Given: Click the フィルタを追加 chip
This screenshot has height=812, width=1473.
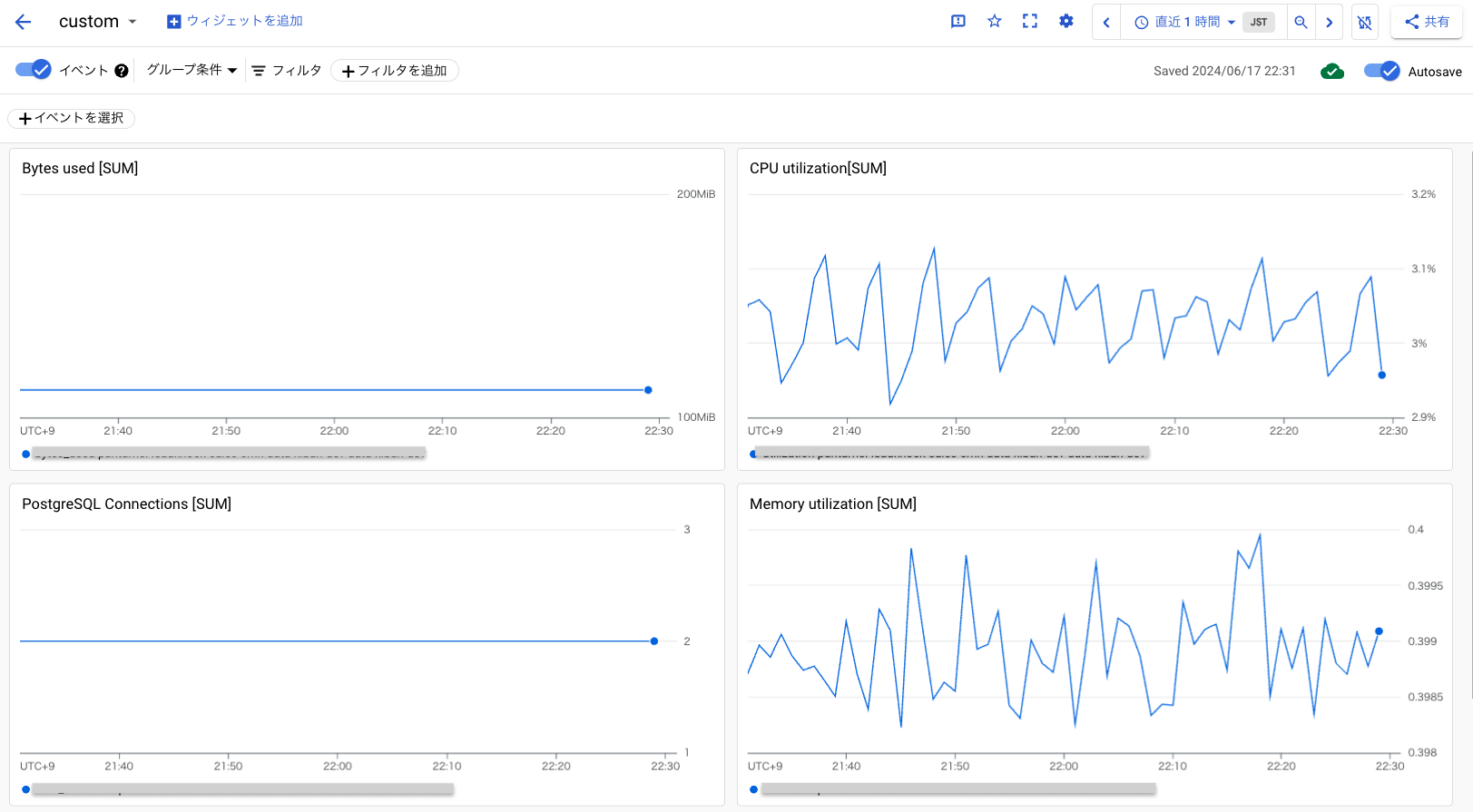Looking at the screenshot, I should point(395,71).
